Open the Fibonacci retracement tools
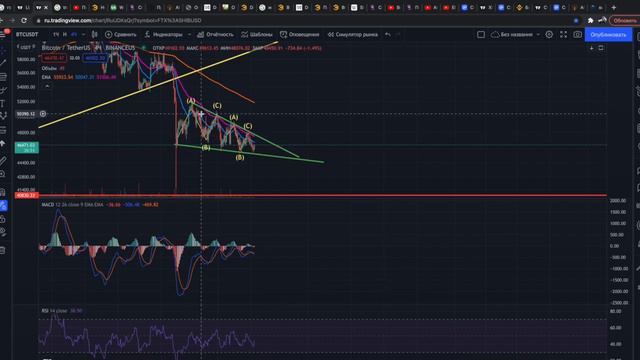This screenshot has width=640, height=360. pos(3,76)
